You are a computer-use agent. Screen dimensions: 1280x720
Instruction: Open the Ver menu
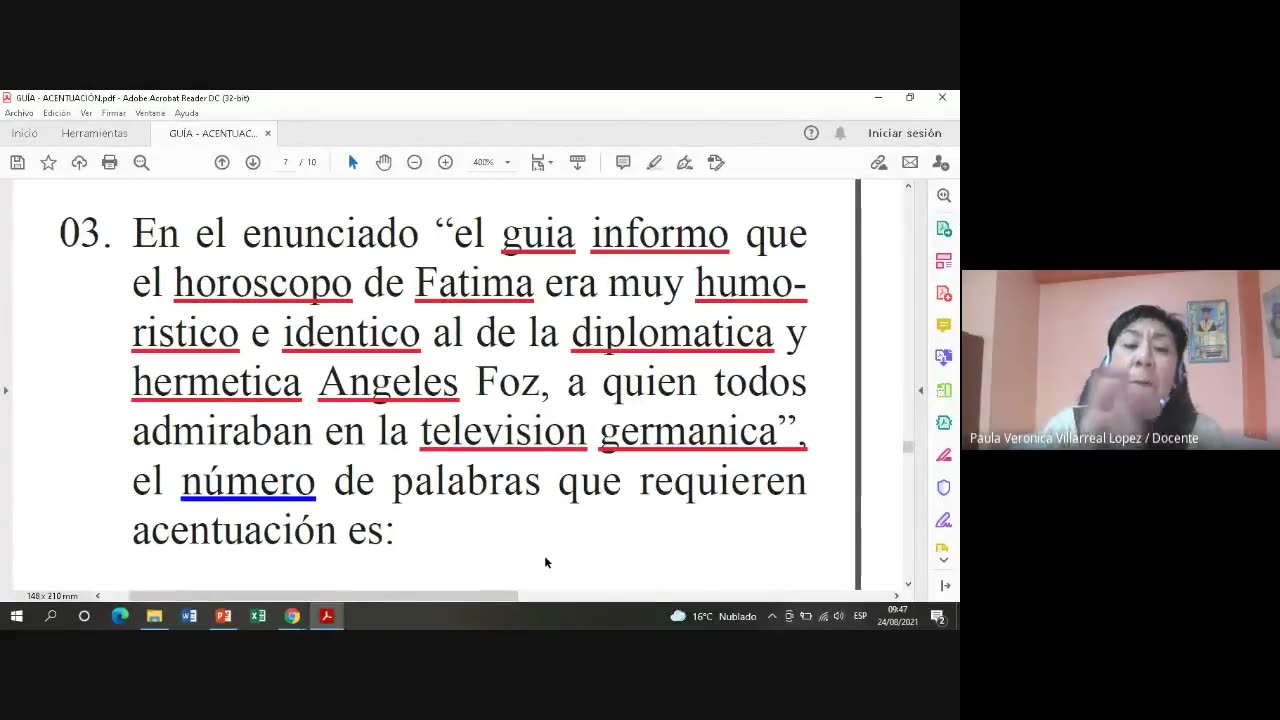(x=86, y=113)
